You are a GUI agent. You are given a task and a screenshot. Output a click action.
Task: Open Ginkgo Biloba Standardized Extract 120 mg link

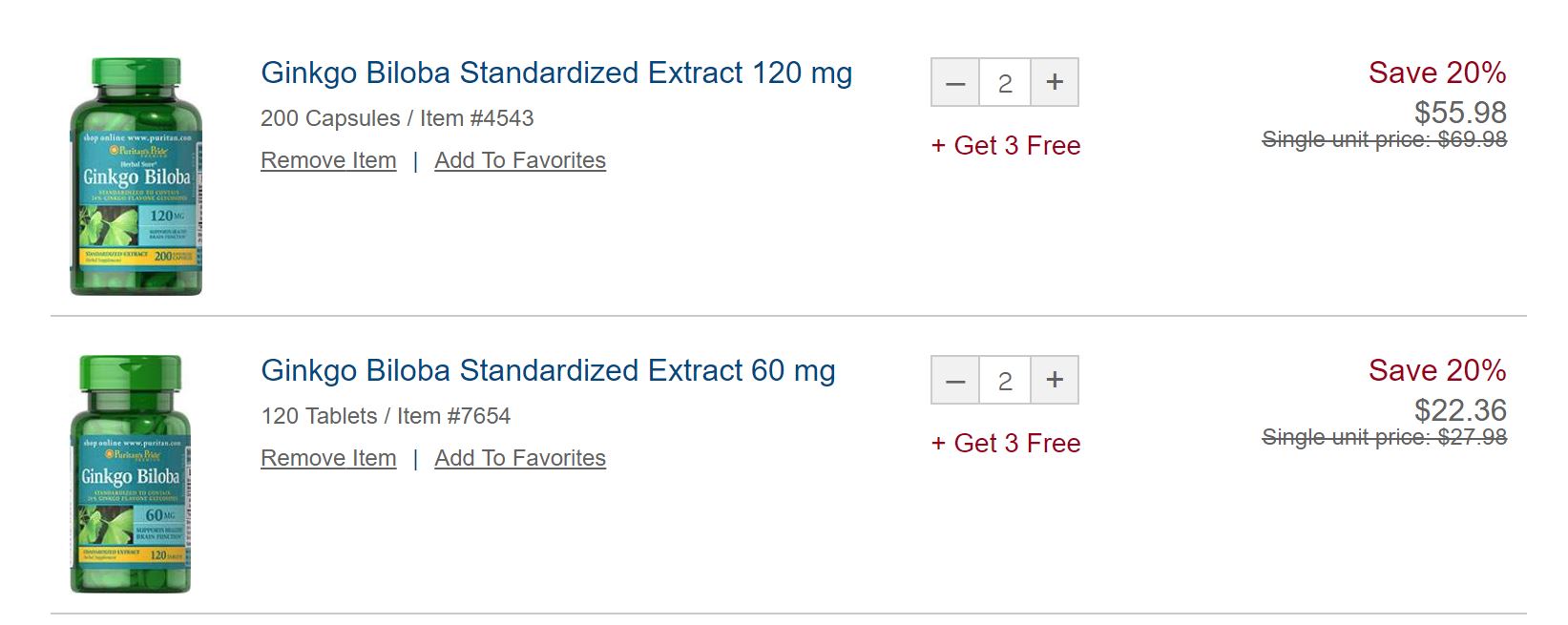coord(556,73)
